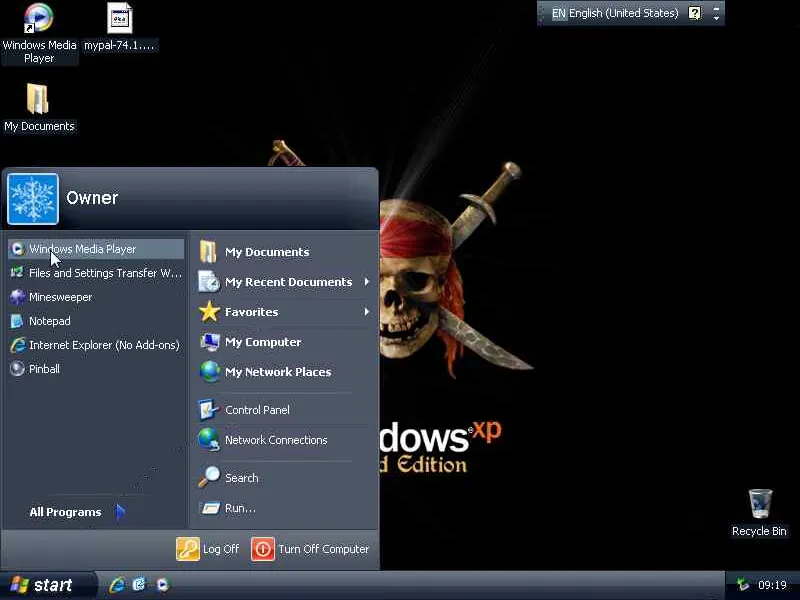Click the system tray network icon
Screen dimensions: 800x600
tap(743, 585)
